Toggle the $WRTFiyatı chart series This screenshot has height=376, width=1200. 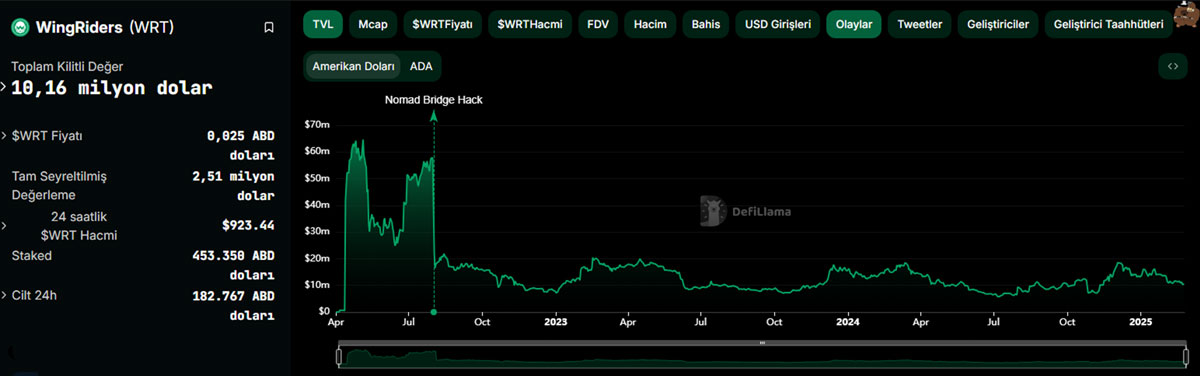pyautogui.click(x=443, y=24)
